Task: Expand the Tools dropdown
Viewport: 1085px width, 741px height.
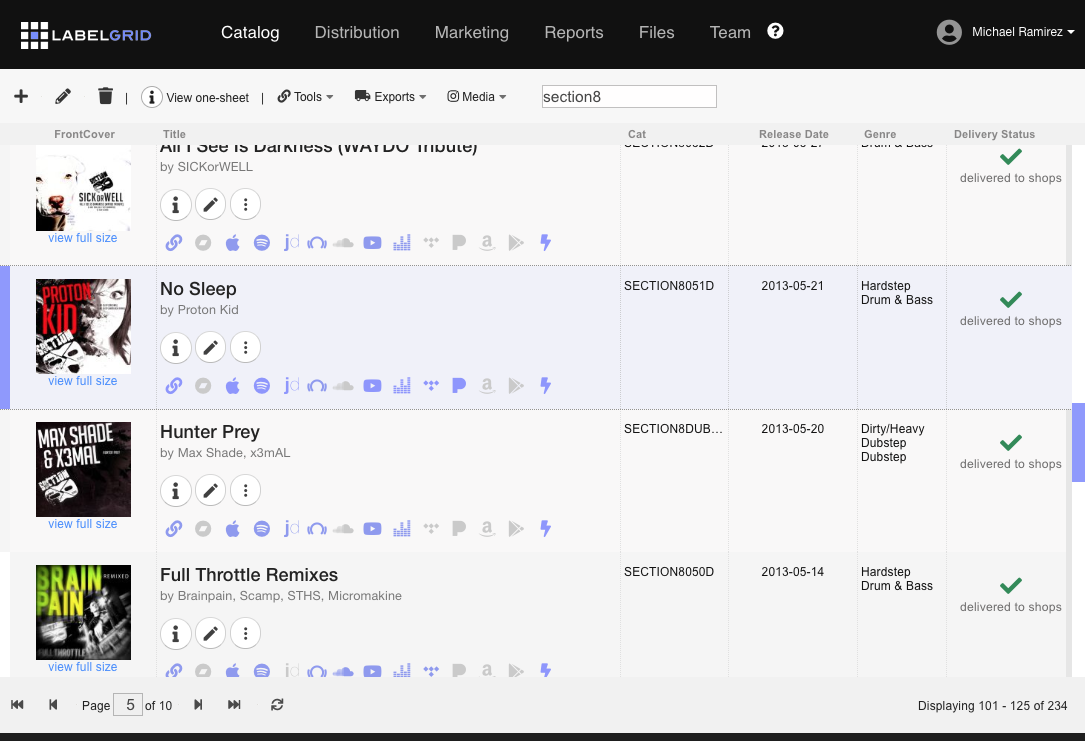Action: pos(305,97)
